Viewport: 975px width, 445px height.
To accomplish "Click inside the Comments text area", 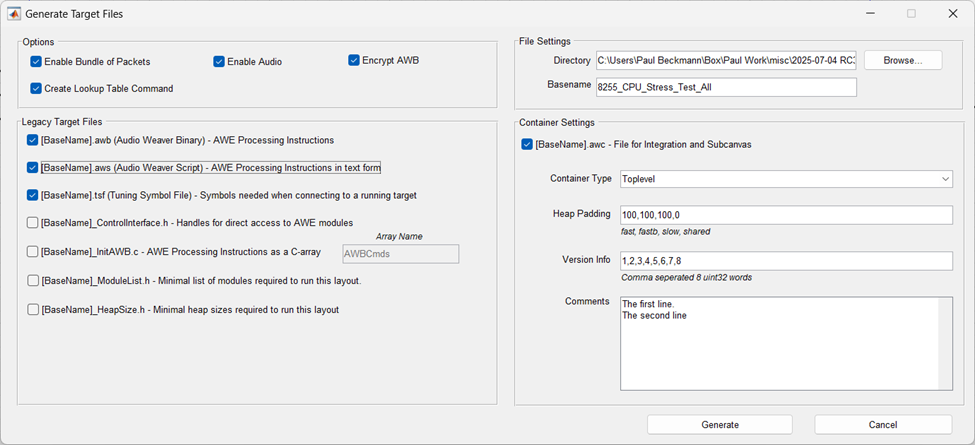I will click(x=778, y=343).
